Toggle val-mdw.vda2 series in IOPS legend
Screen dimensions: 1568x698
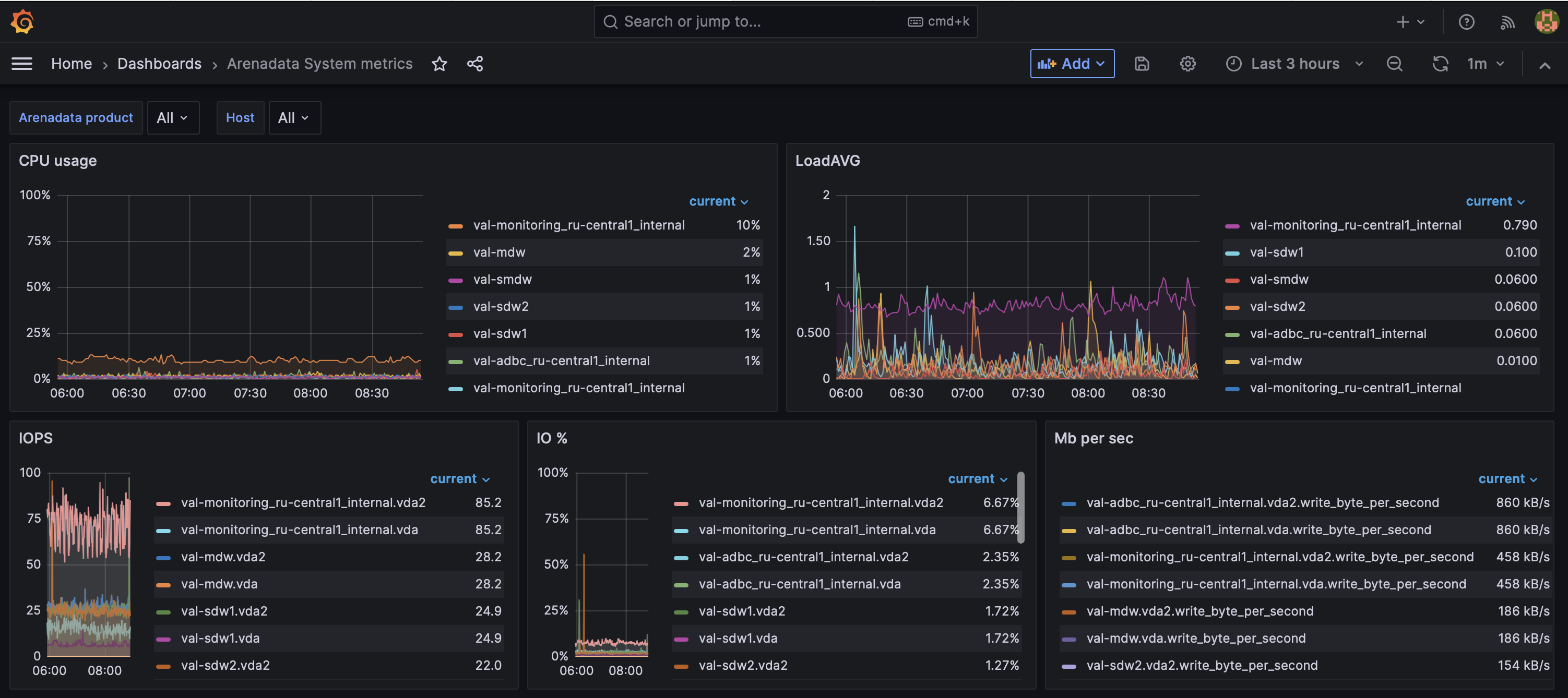(x=223, y=557)
